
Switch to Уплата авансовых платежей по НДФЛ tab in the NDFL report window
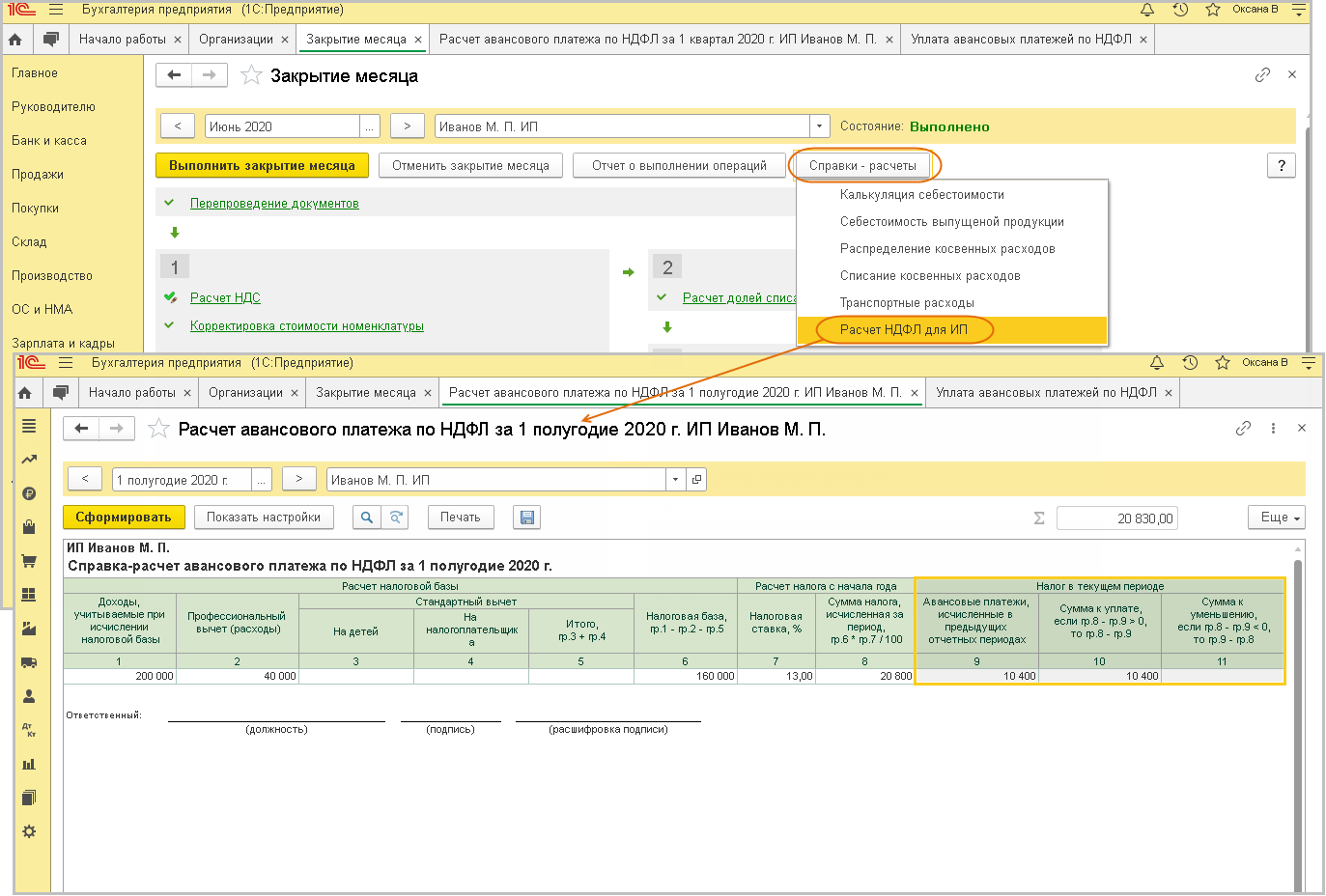click(x=1046, y=393)
